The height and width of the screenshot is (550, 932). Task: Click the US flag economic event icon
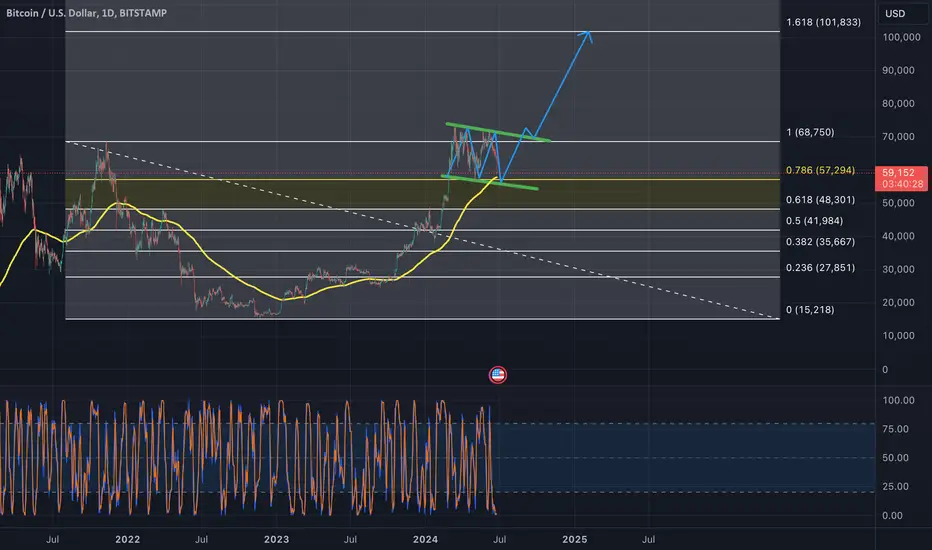[498, 375]
